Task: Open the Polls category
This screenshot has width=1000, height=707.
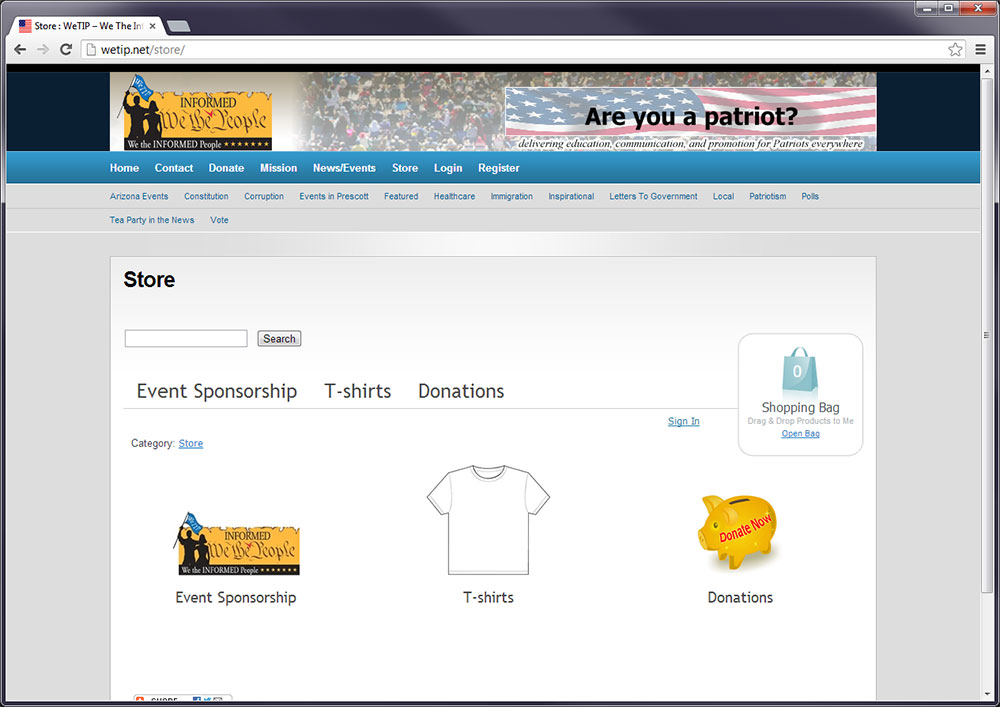Action: tap(810, 196)
